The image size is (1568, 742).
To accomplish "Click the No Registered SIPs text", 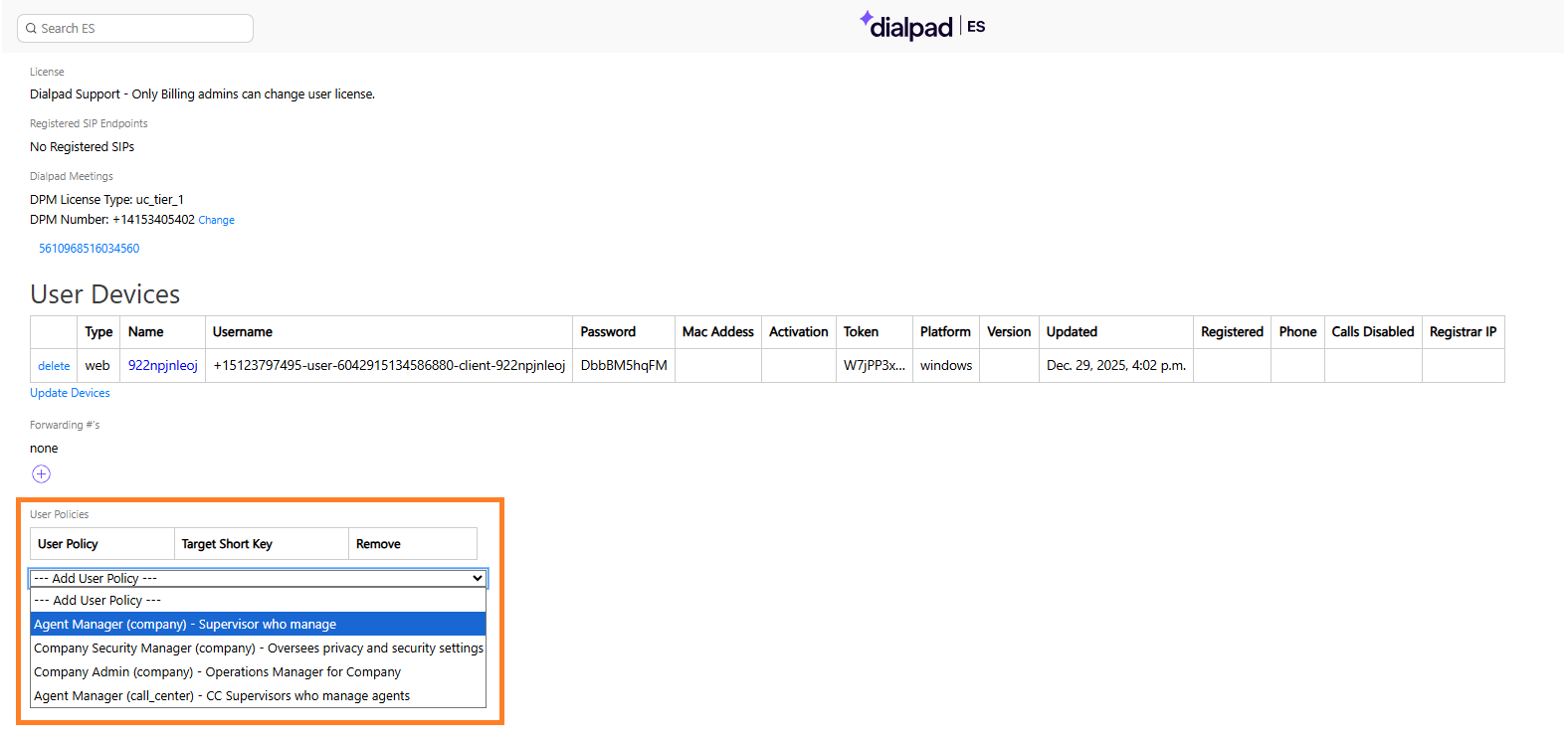I will pos(82,147).
